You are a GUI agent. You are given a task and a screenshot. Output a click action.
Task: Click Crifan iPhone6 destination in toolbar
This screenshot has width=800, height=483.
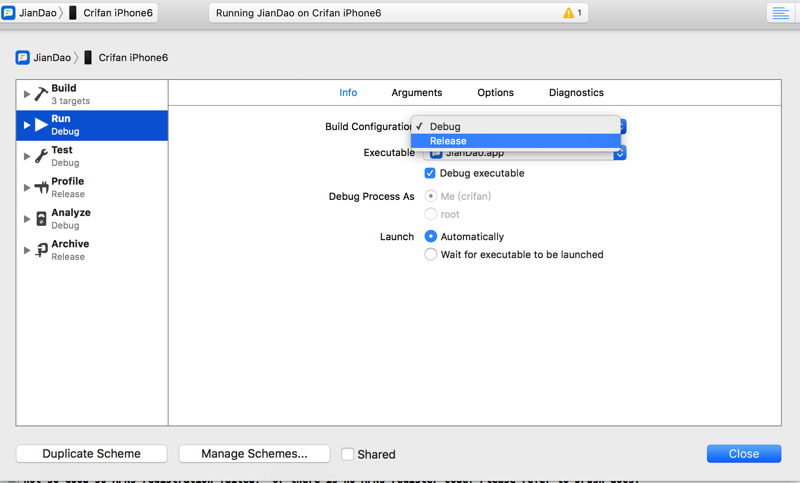tap(118, 13)
